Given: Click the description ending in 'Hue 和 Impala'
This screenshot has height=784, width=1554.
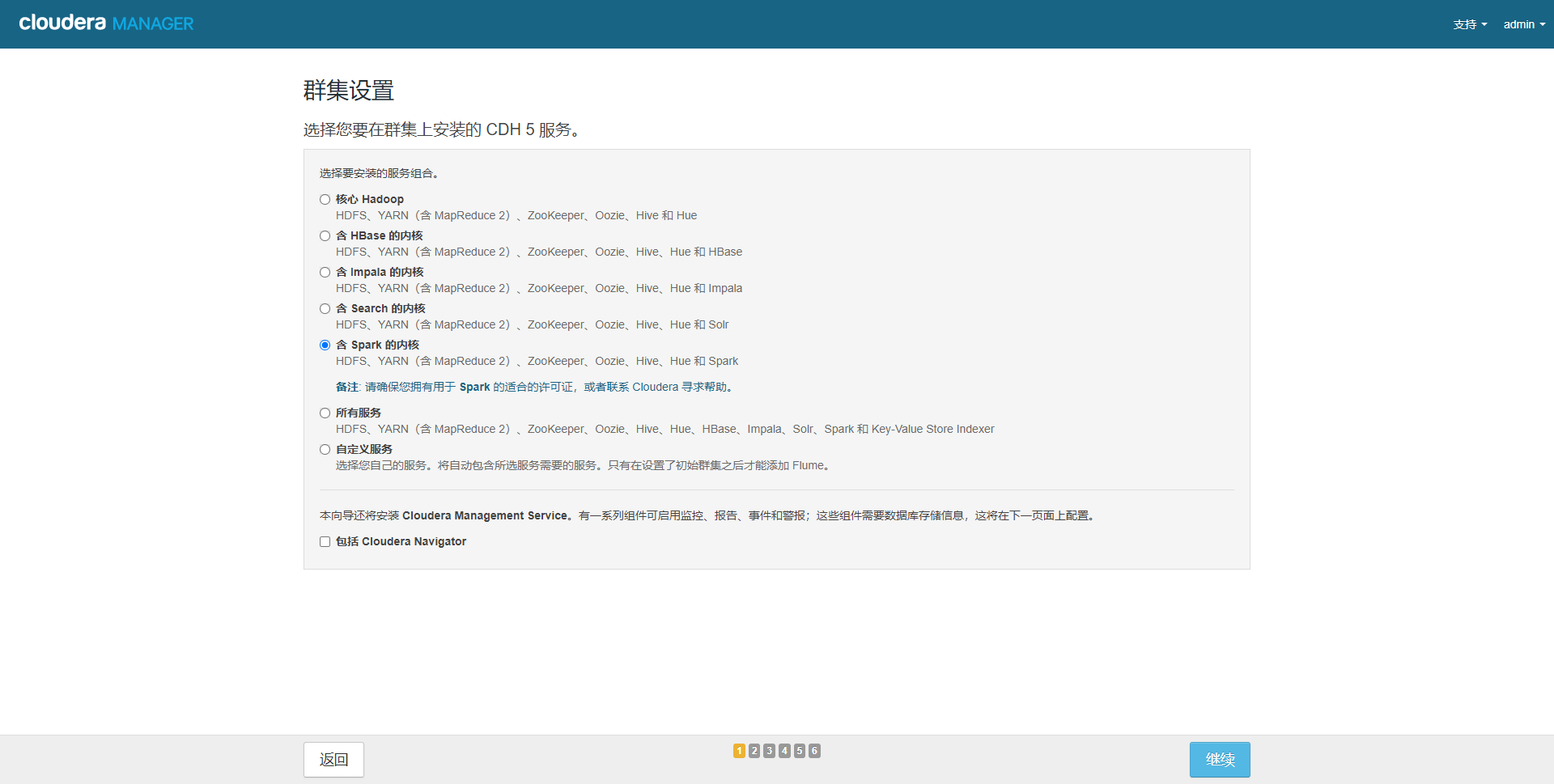Looking at the screenshot, I should coord(539,288).
